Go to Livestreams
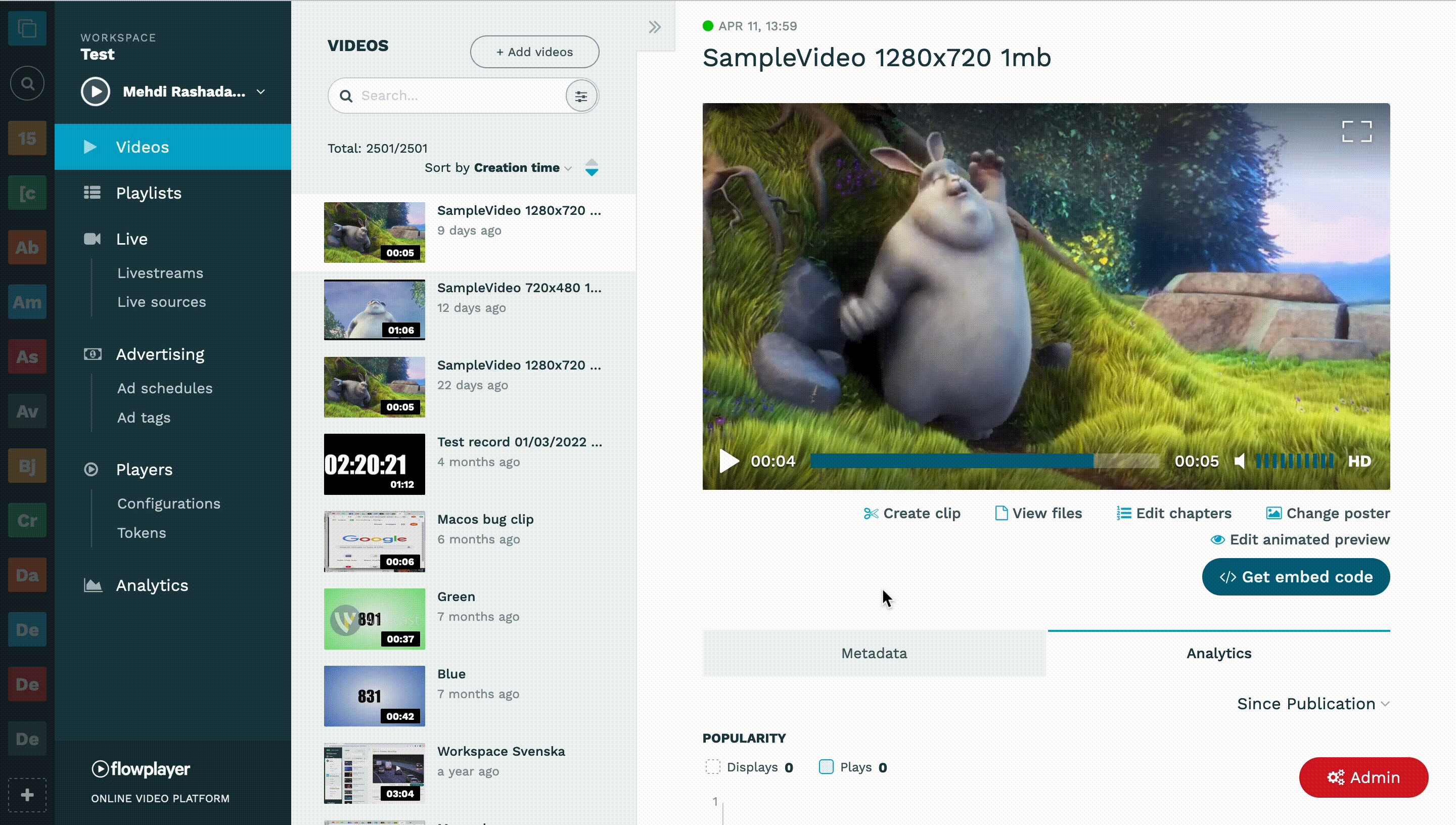The image size is (1456, 825). (160, 273)
